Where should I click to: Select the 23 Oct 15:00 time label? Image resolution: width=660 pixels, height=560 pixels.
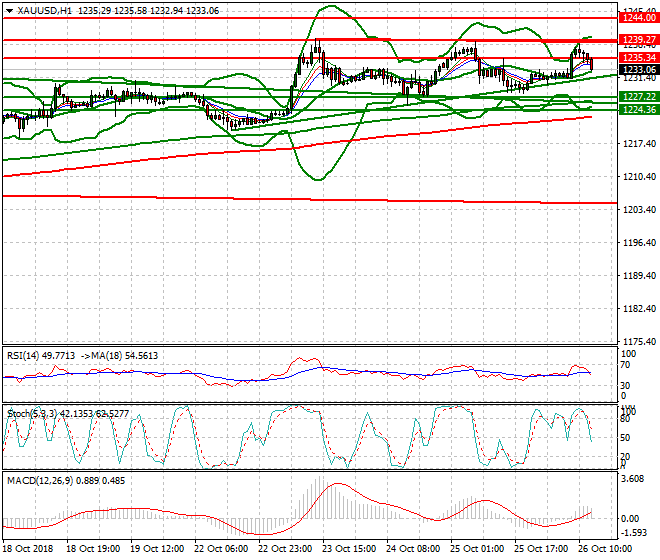click(349, 549)
